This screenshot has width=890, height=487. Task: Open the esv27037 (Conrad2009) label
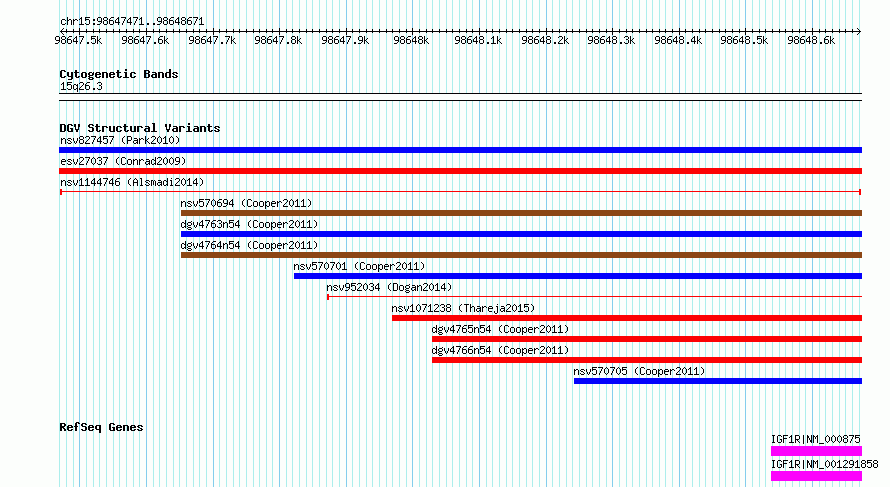pos(123,161)
